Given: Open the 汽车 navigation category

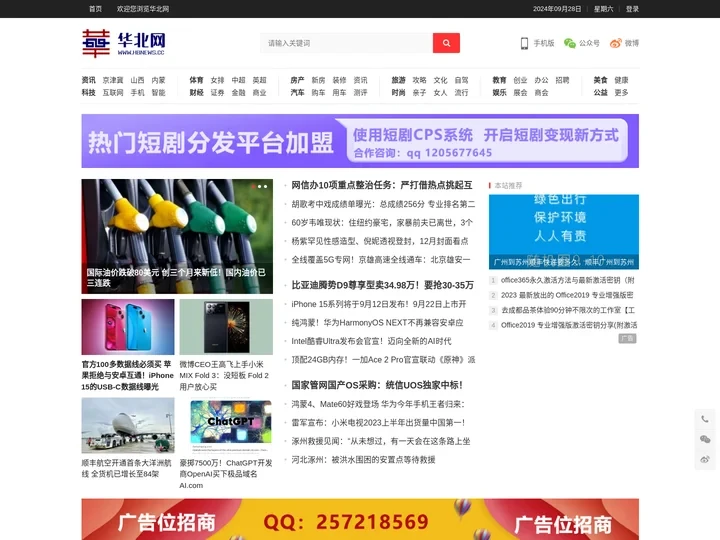Looking at the screenshot, I should pyautogui.click(x=298, y=92).
